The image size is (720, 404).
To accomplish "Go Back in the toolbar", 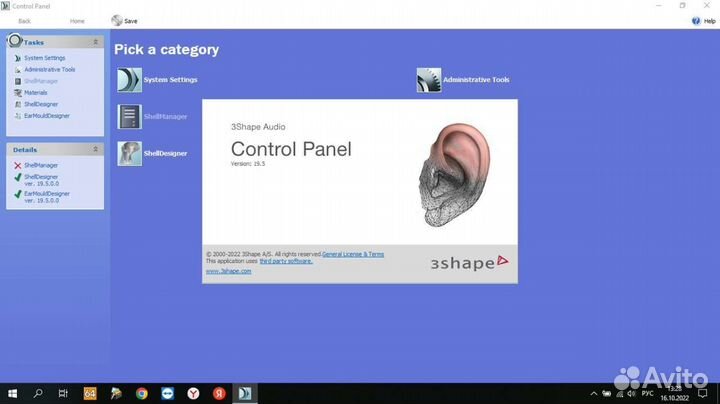I will click(24, 21).
